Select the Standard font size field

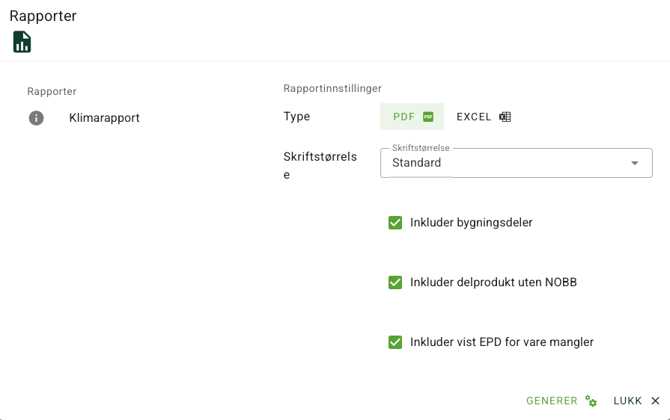(500, 163)
